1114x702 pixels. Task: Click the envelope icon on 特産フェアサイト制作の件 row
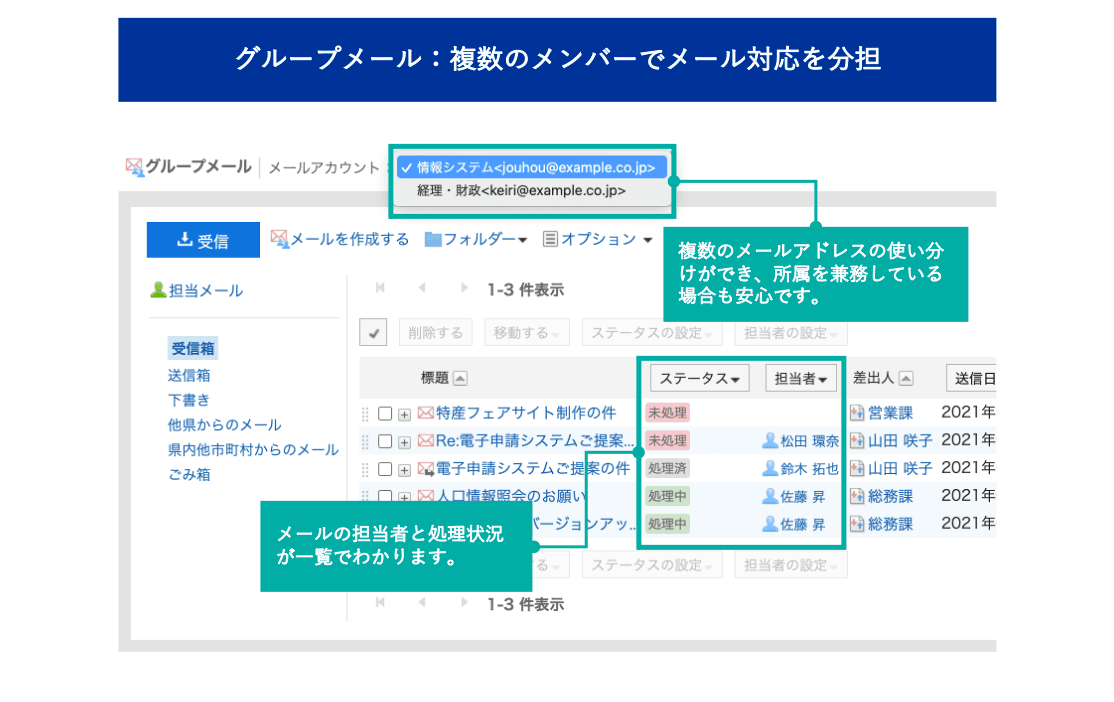[425, 412]
